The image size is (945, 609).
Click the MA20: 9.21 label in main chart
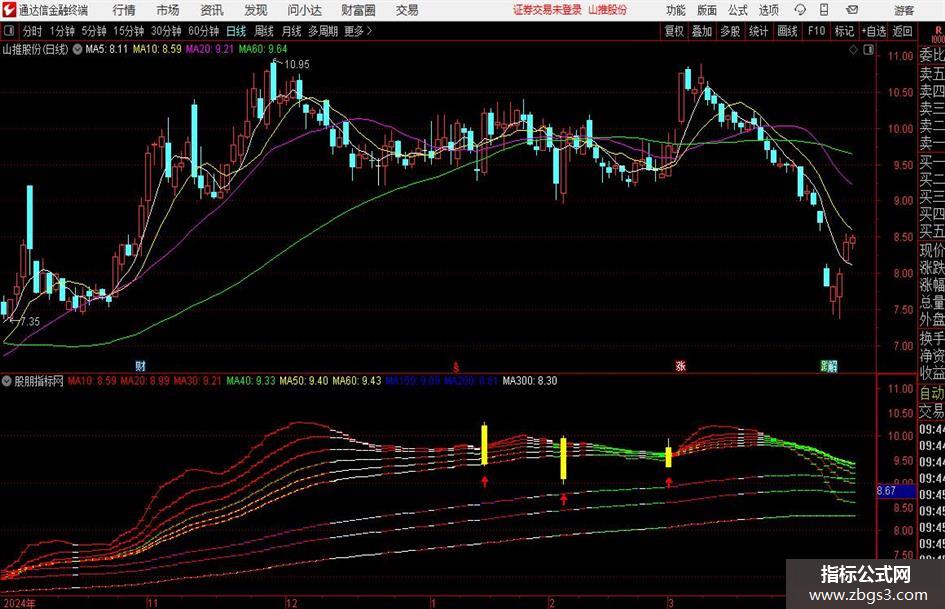[x=209, y=49]
